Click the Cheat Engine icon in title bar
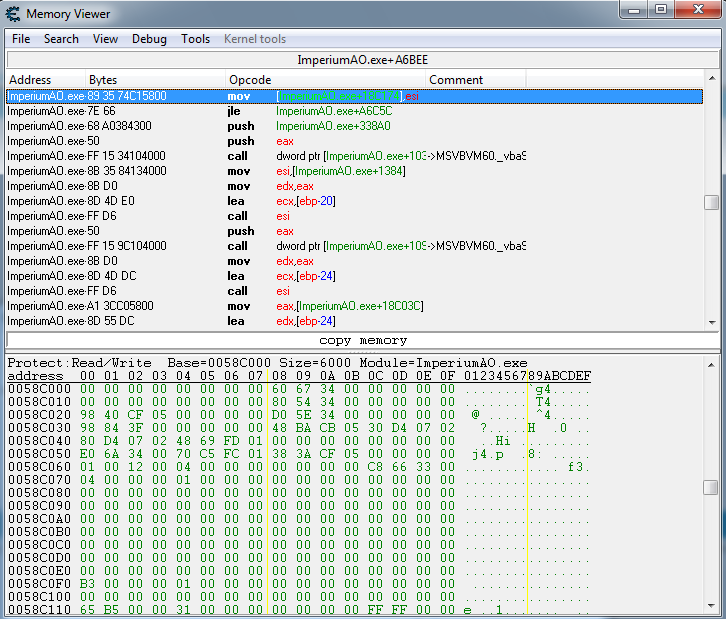Viewport: 726px width, 619px height. [x=13, y=13]
